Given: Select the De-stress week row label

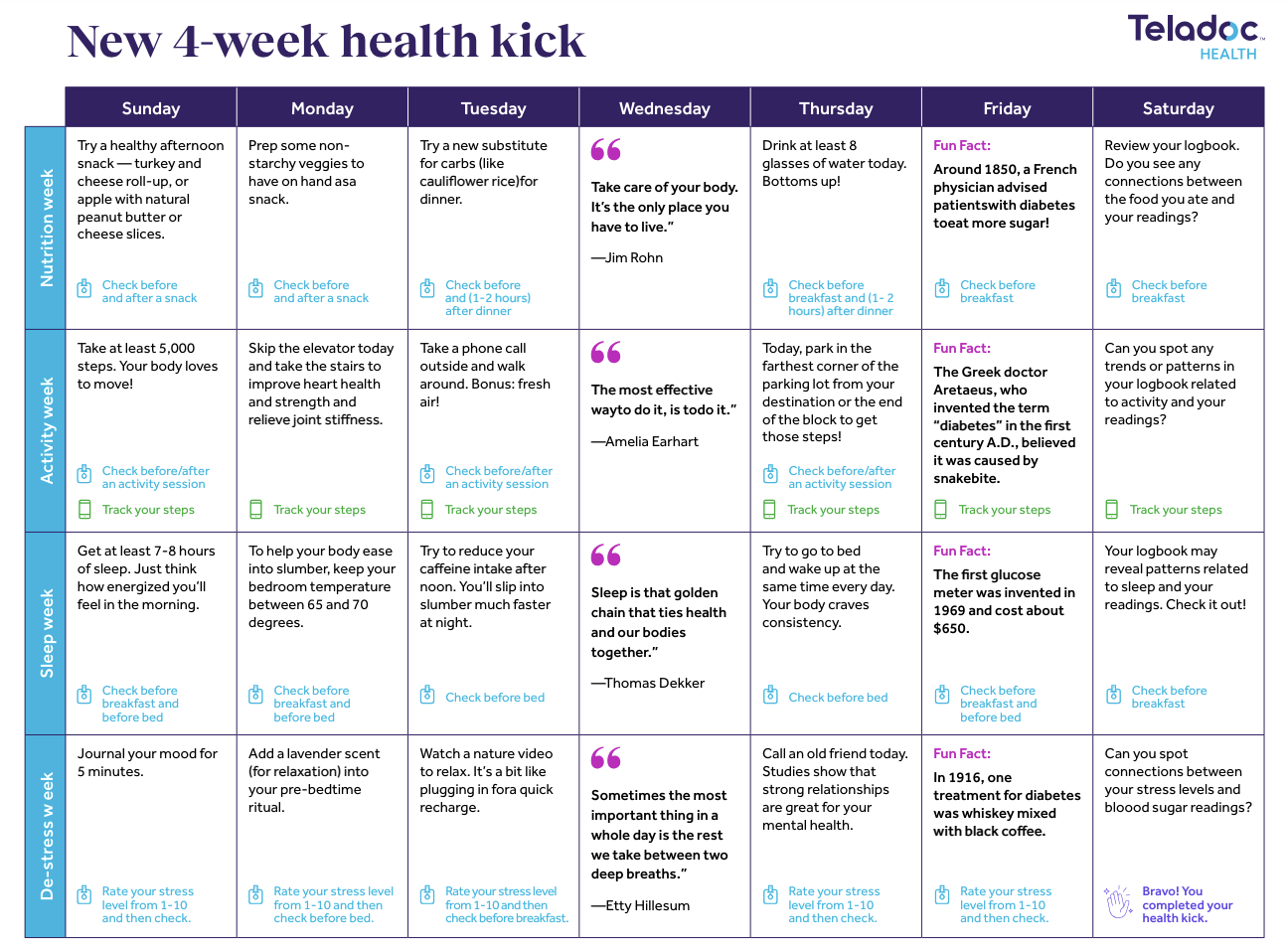Looking at the screenshot, I should point(46,837).
